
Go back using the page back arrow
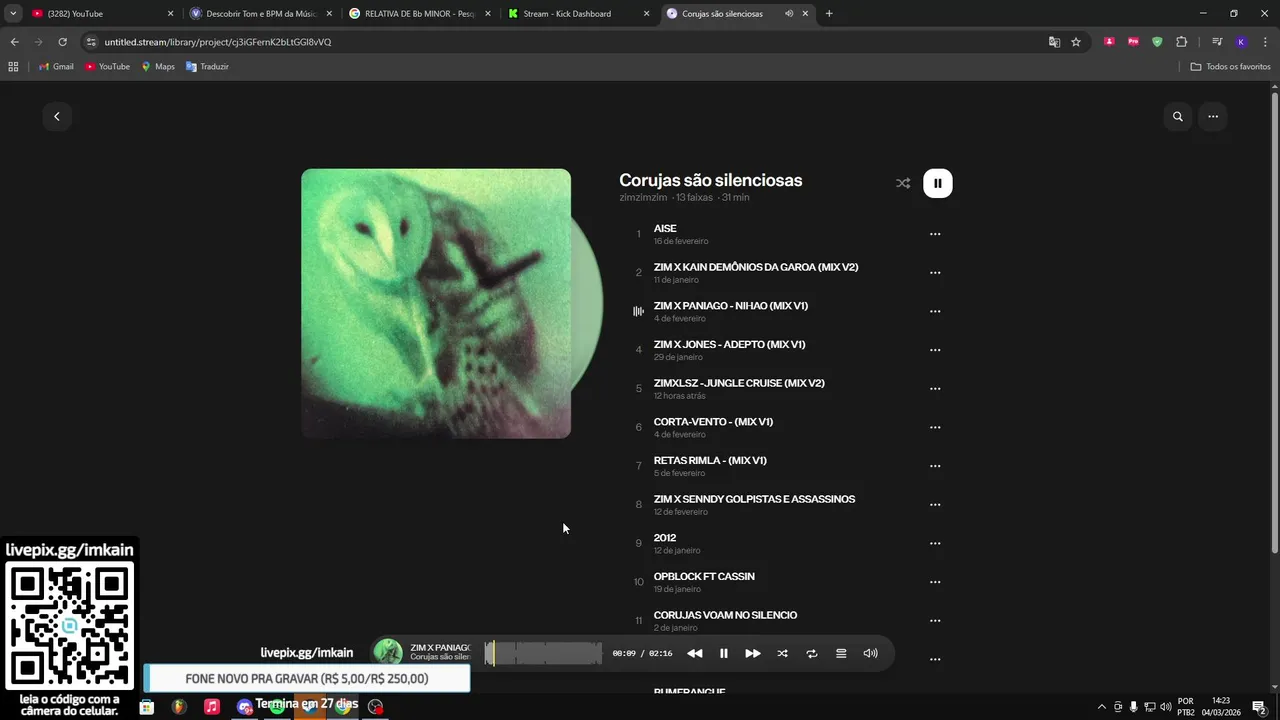coord(57,117)
